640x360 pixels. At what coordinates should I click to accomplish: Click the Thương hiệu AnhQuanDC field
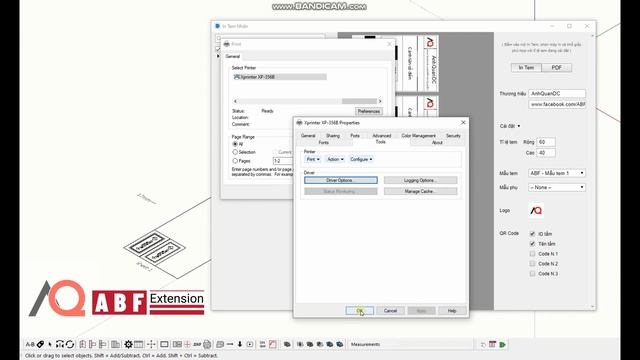tap(557, 93)
